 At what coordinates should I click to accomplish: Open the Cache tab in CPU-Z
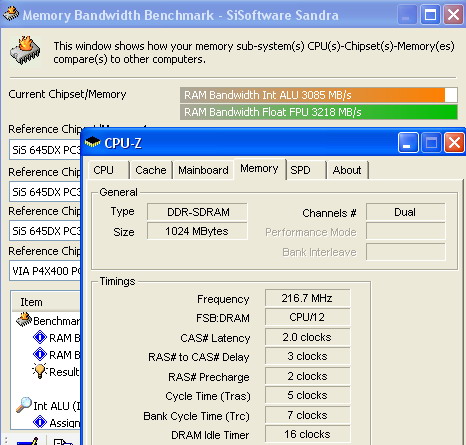tap(151, 170)
